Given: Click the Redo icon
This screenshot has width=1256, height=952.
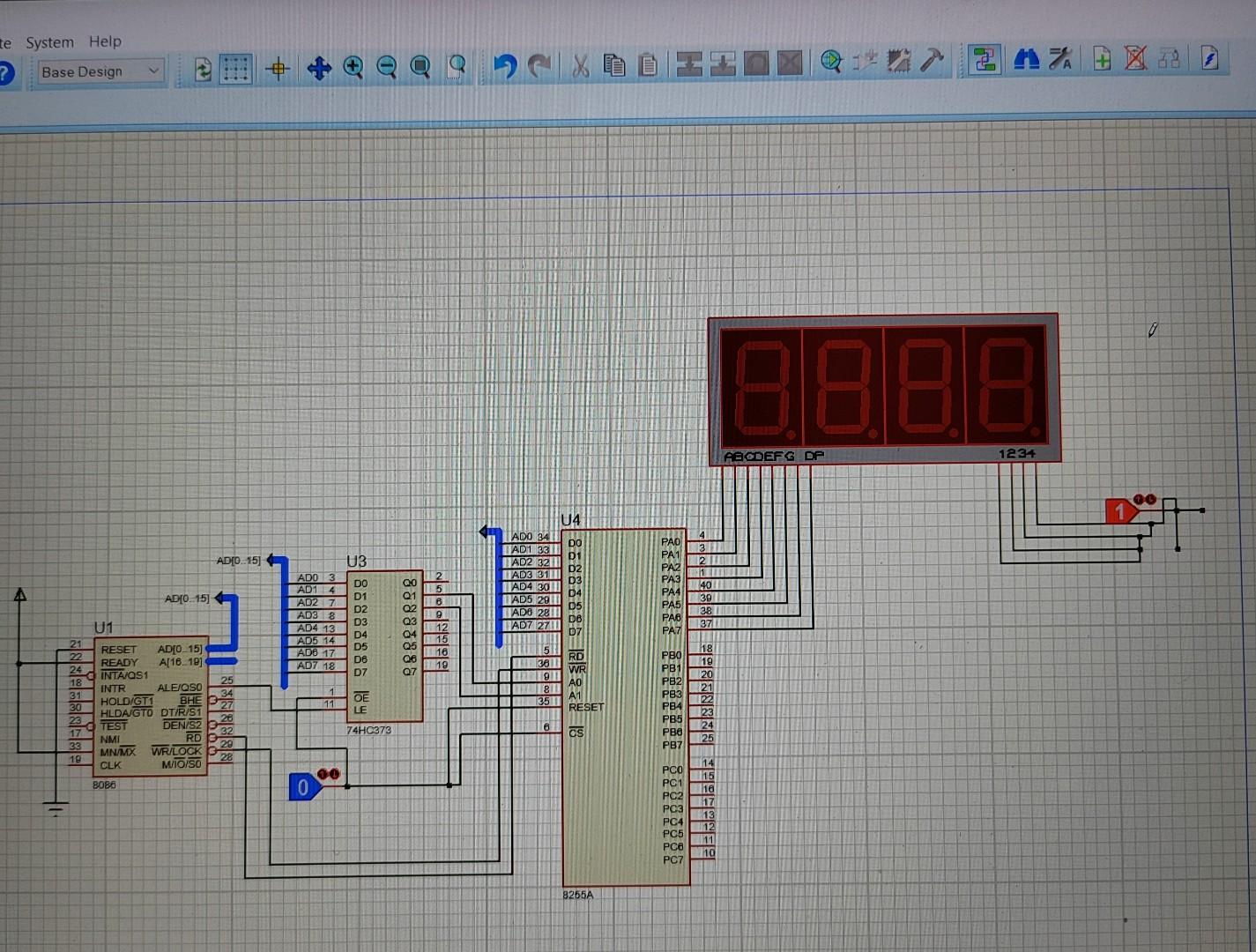Looking at the screenshot, I should point(539,66).
